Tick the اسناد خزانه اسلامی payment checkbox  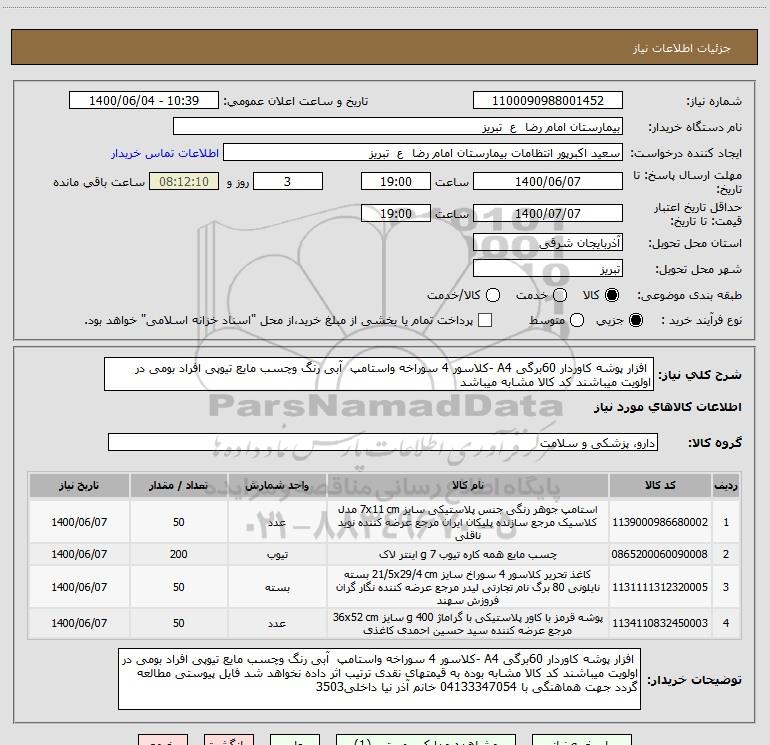click(485, 320)
